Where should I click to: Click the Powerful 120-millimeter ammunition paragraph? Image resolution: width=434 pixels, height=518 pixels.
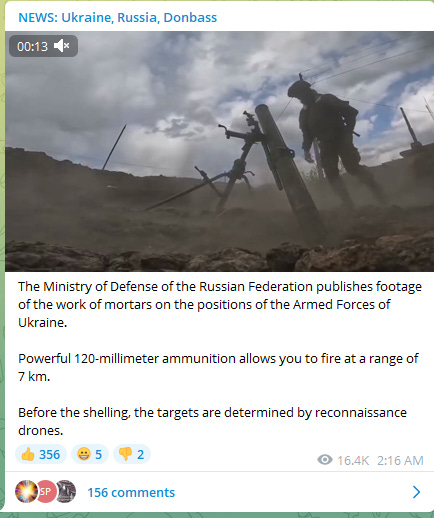pyautogui.click(x=218, y=367)
